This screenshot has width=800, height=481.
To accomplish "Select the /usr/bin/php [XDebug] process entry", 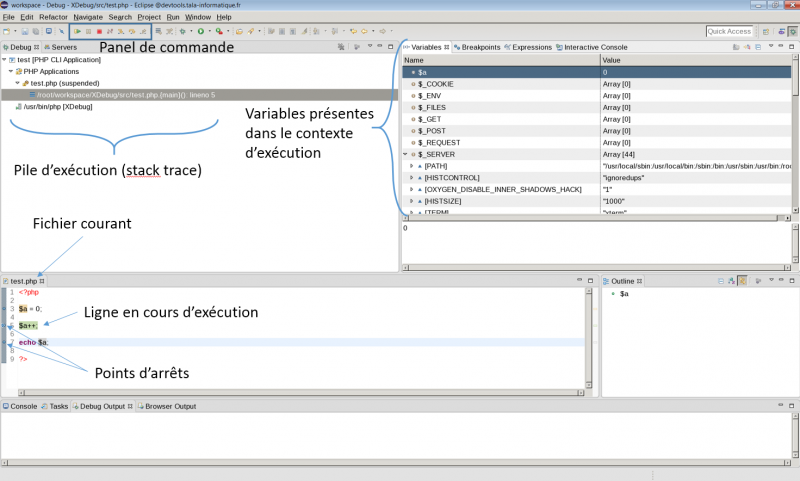I will [58, 105].
